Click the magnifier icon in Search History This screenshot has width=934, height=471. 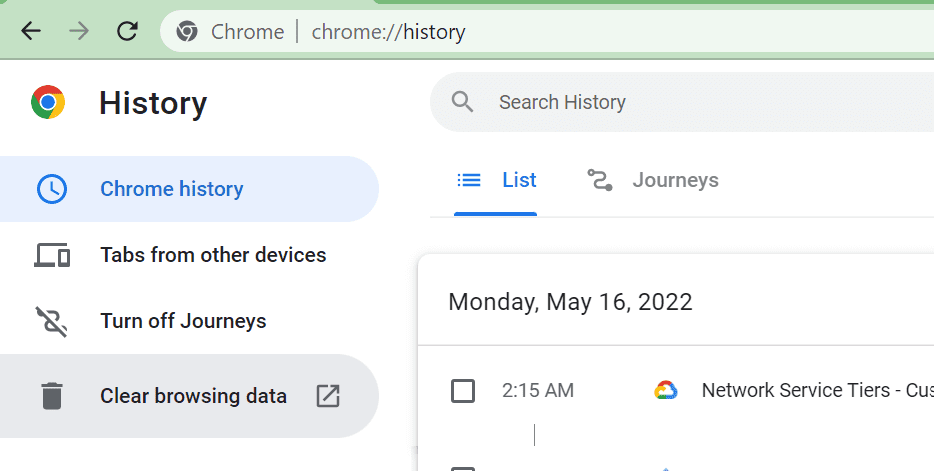[x=462, y=102]
